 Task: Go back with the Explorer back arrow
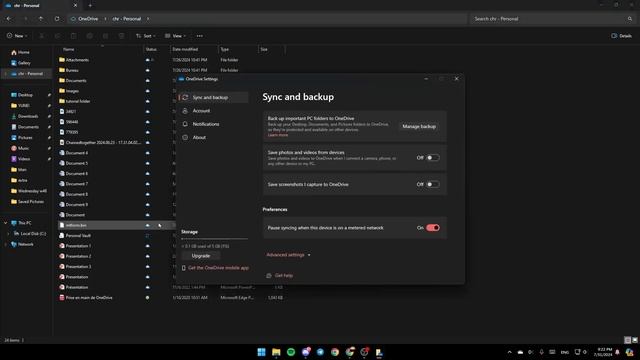tap(9, 19)
